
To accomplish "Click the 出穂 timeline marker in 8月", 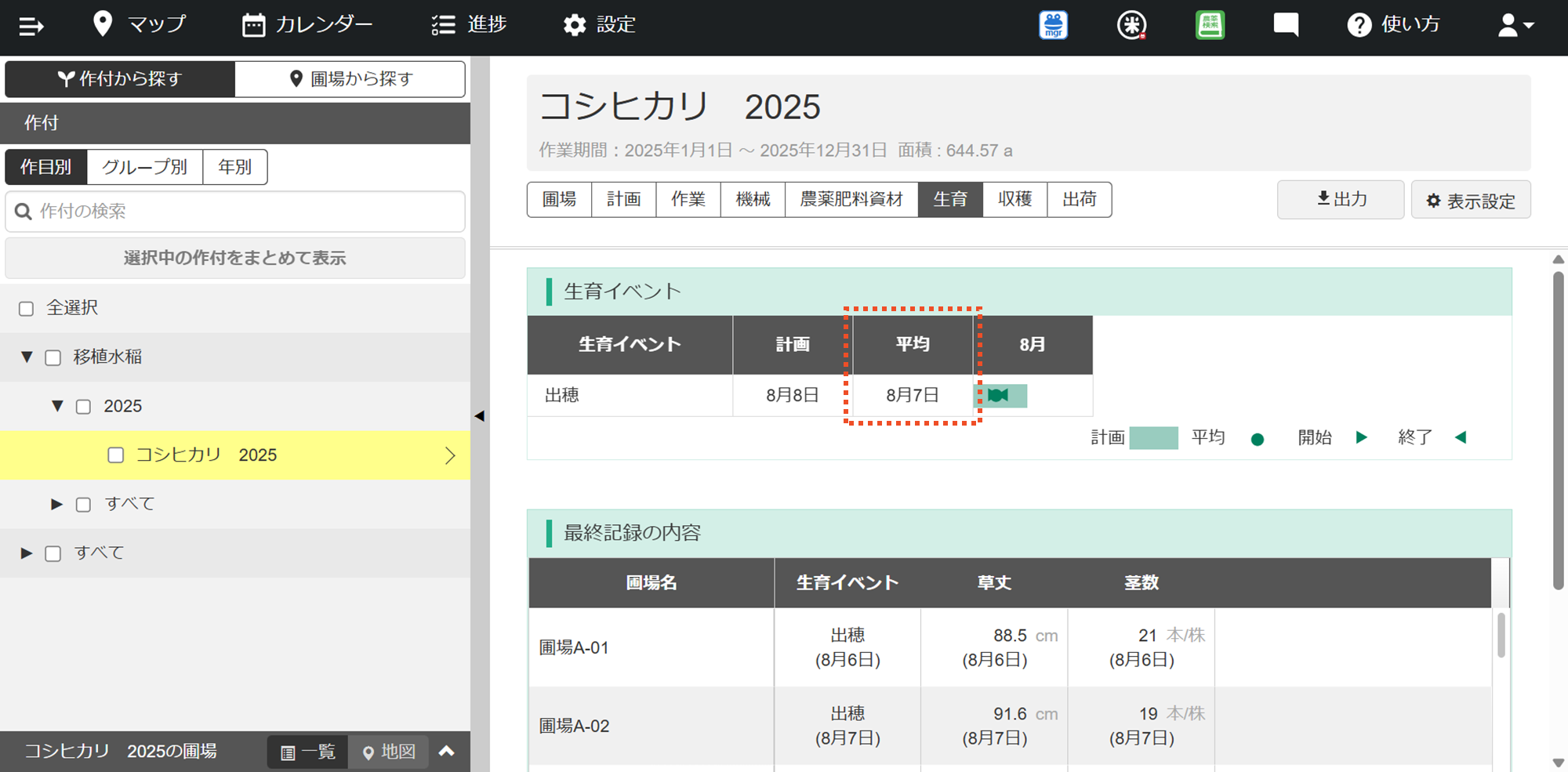I will click(x=998, y=395).
